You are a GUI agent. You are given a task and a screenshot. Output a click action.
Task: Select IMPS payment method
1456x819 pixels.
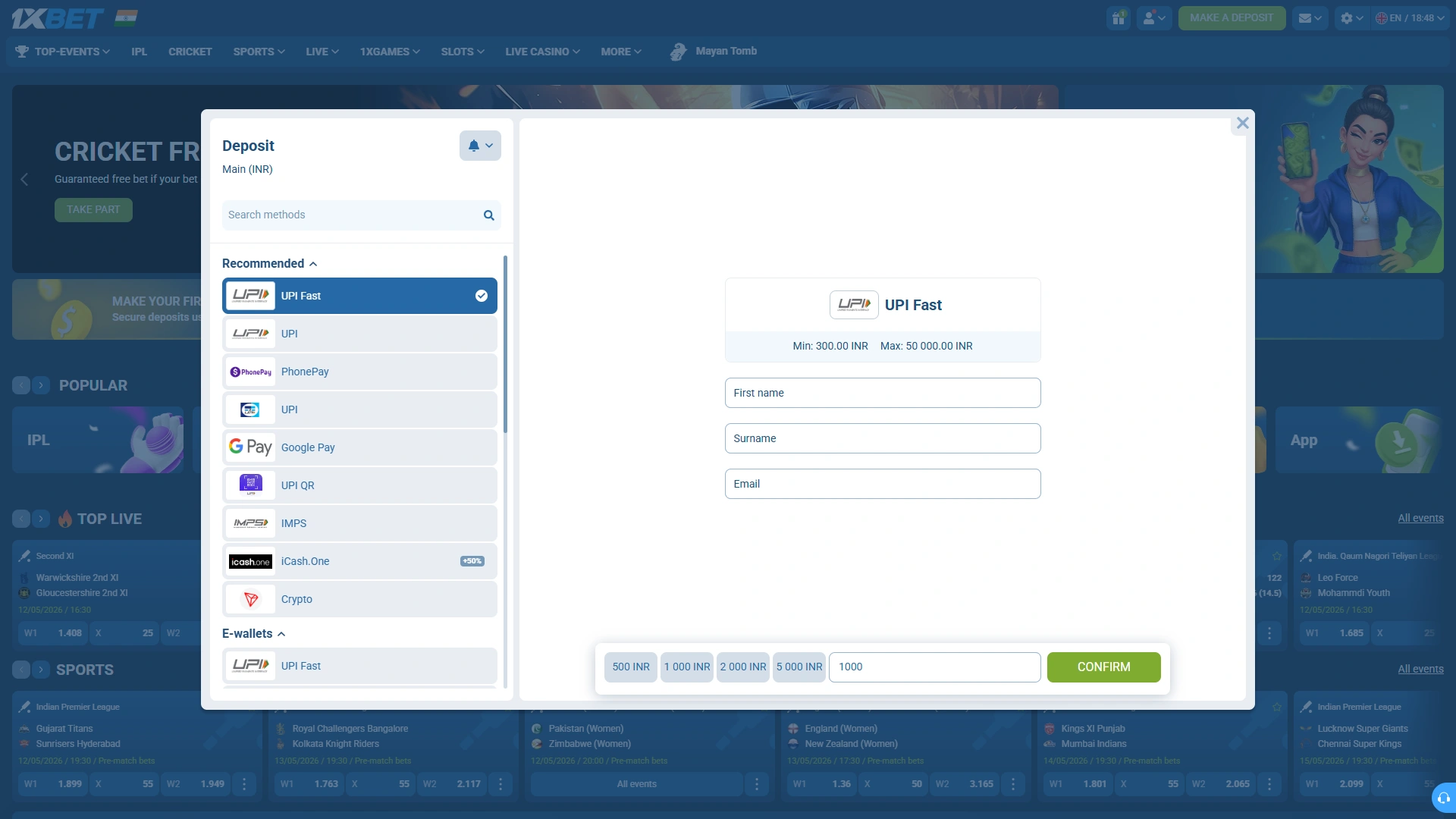(359, 523)
